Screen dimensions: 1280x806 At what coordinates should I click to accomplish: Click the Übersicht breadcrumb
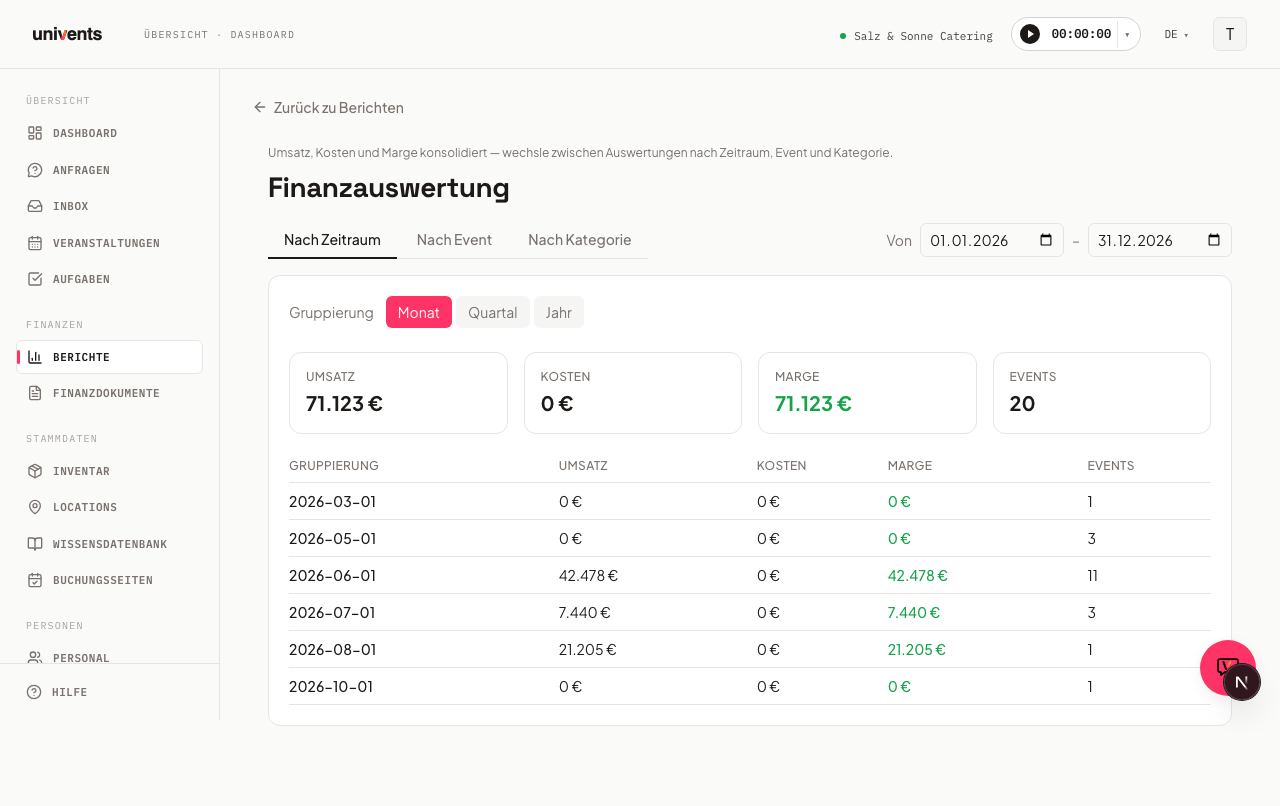(x=176, y=34)
